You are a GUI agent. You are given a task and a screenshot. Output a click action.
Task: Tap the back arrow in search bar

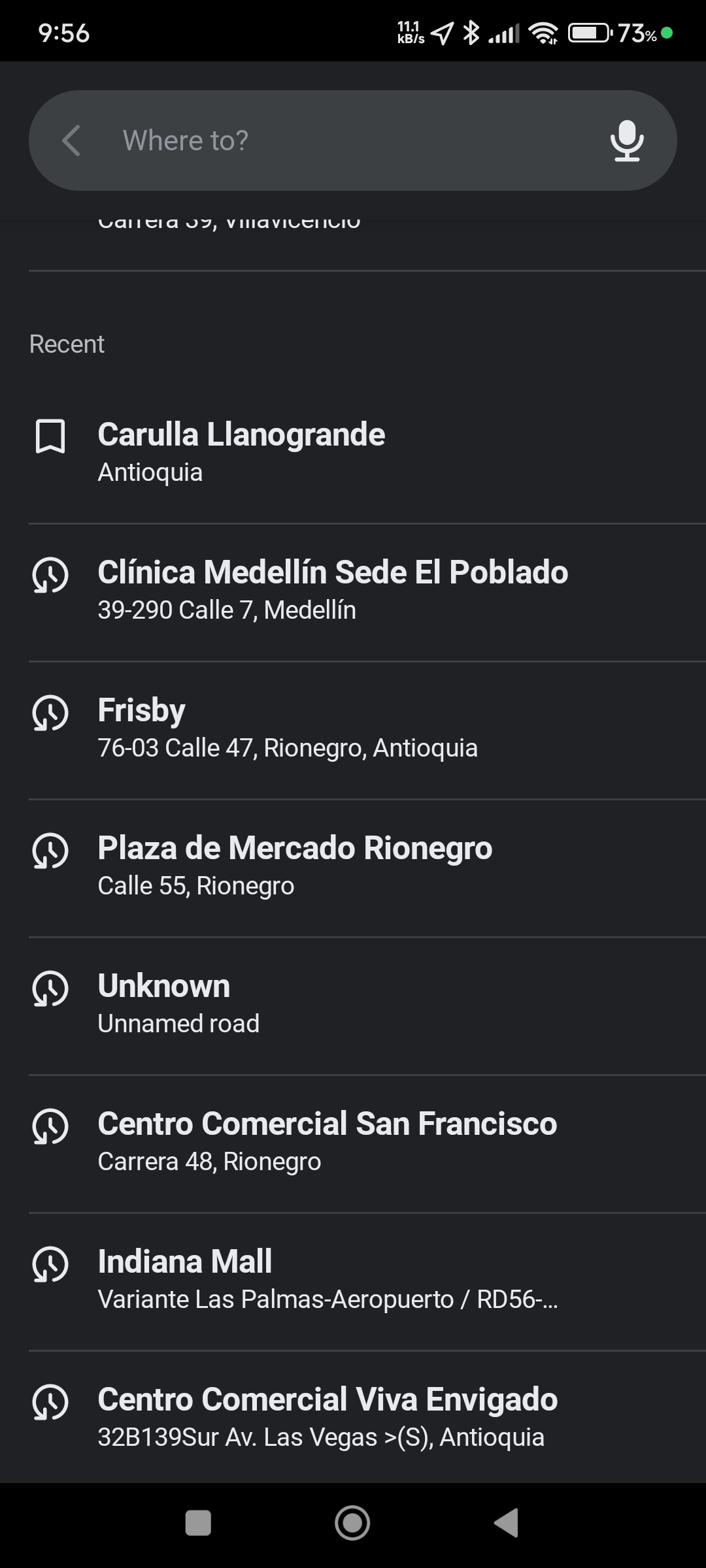71,140
